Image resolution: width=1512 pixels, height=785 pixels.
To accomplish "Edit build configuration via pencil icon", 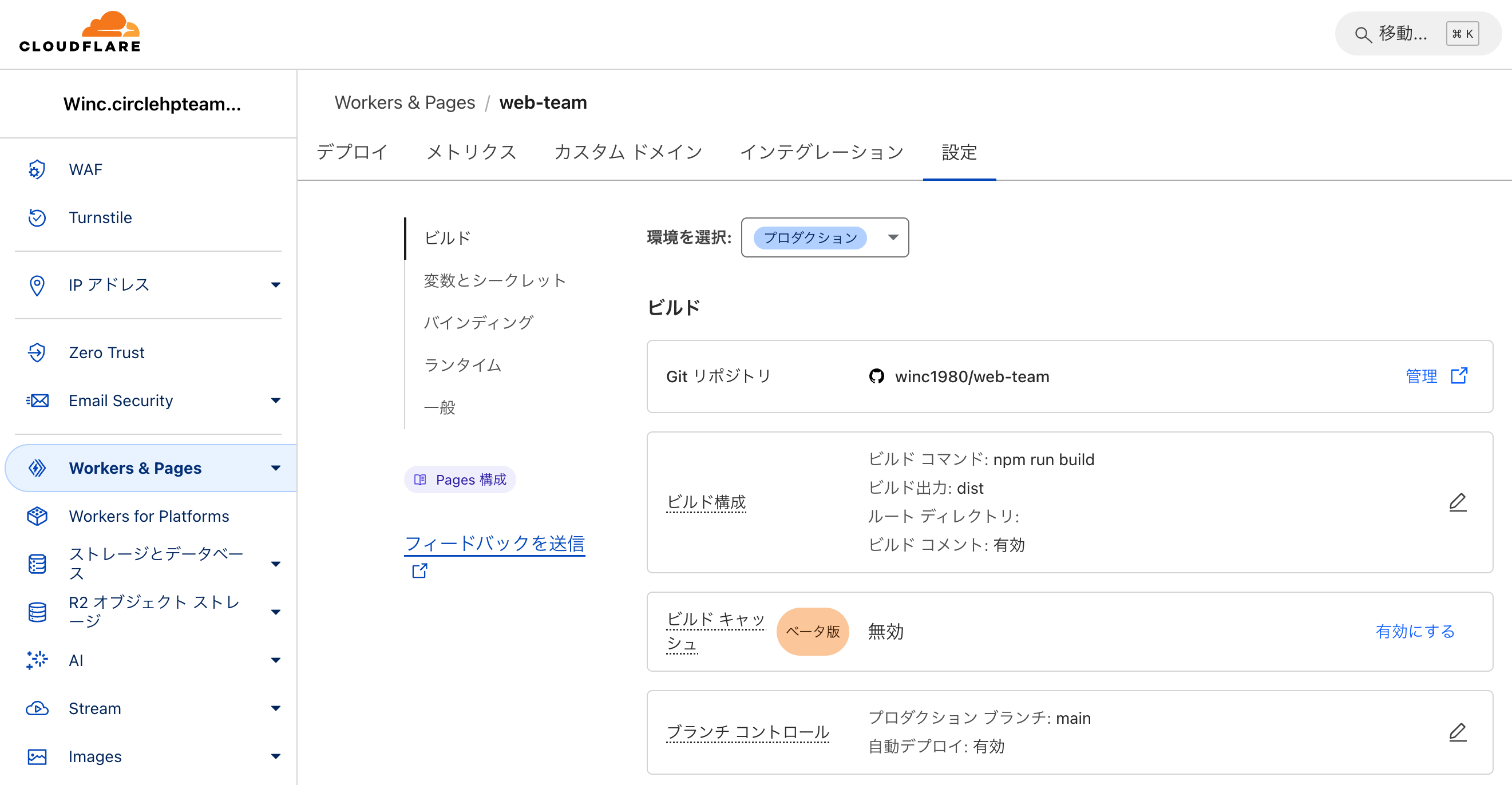I will pos(1457,502).
